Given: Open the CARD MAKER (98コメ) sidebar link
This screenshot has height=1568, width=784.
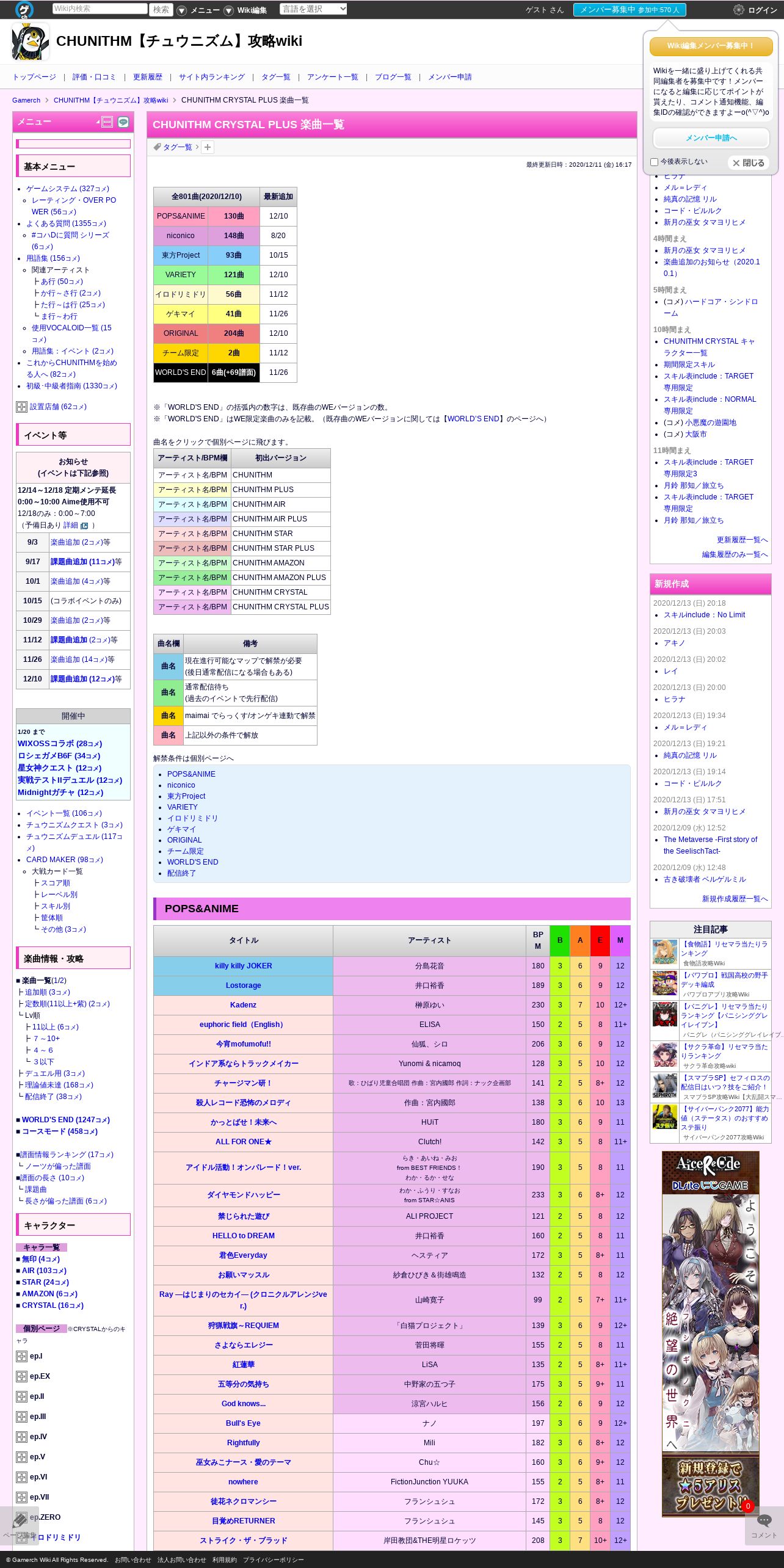Looking at the screenshot, I should [65, 860].
